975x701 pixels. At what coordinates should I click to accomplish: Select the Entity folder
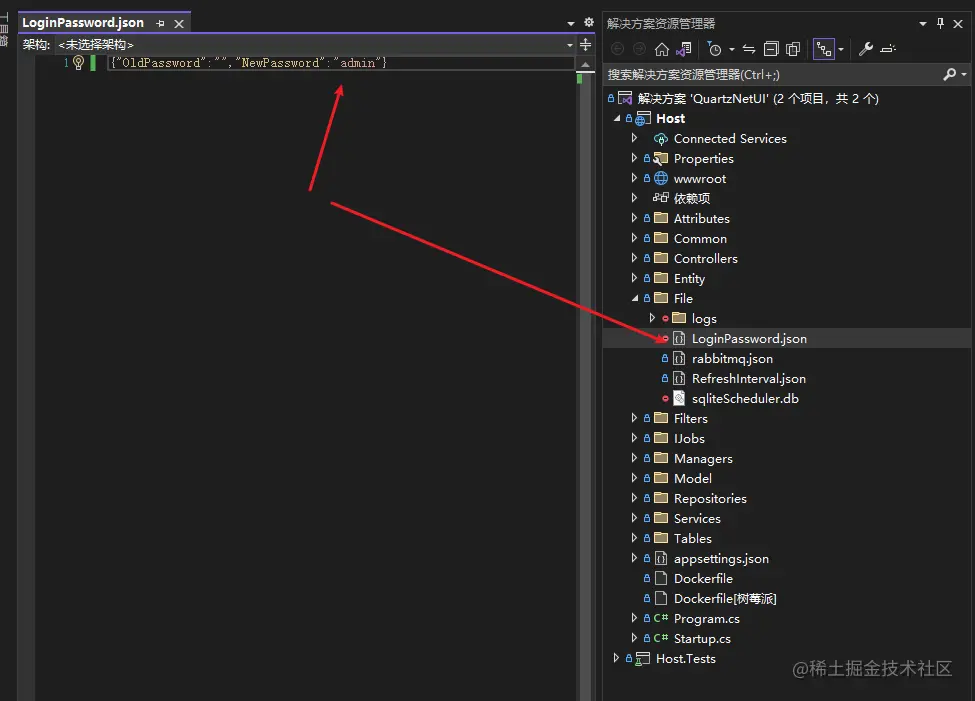pos(689,279)
